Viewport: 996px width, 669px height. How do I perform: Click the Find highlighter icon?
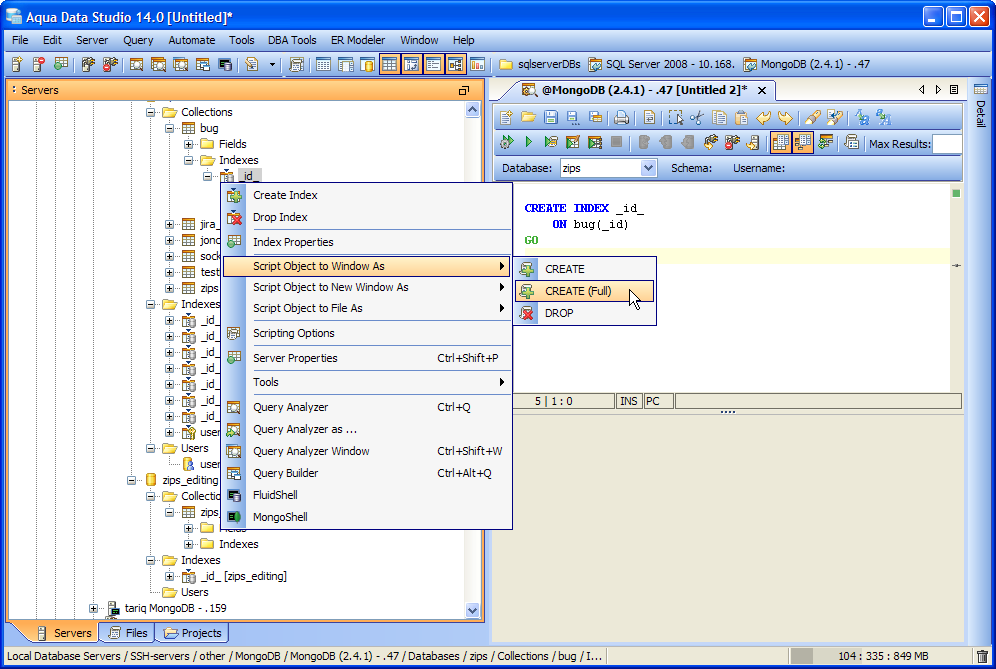pos(812,118)
